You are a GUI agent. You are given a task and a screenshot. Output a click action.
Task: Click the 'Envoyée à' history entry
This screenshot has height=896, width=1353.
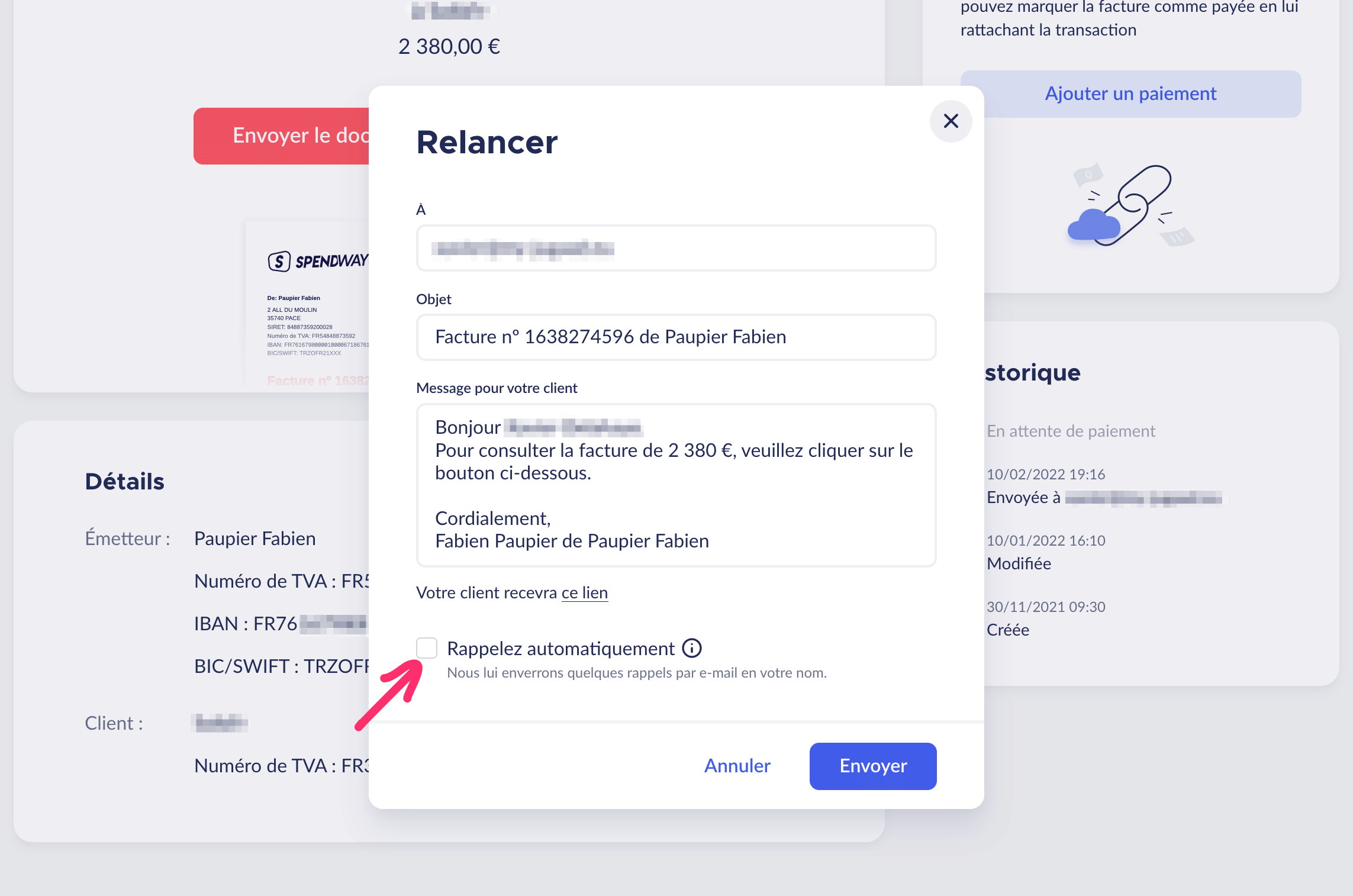pos(1104,498)
